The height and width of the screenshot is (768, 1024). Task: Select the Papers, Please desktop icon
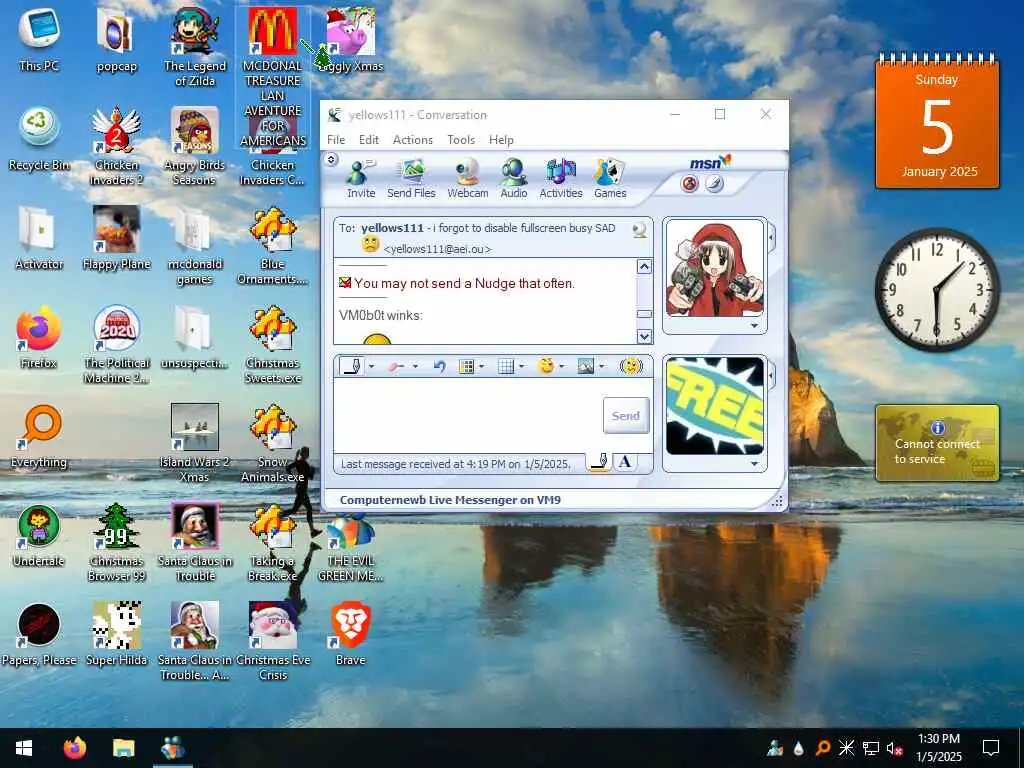point(39,635)
